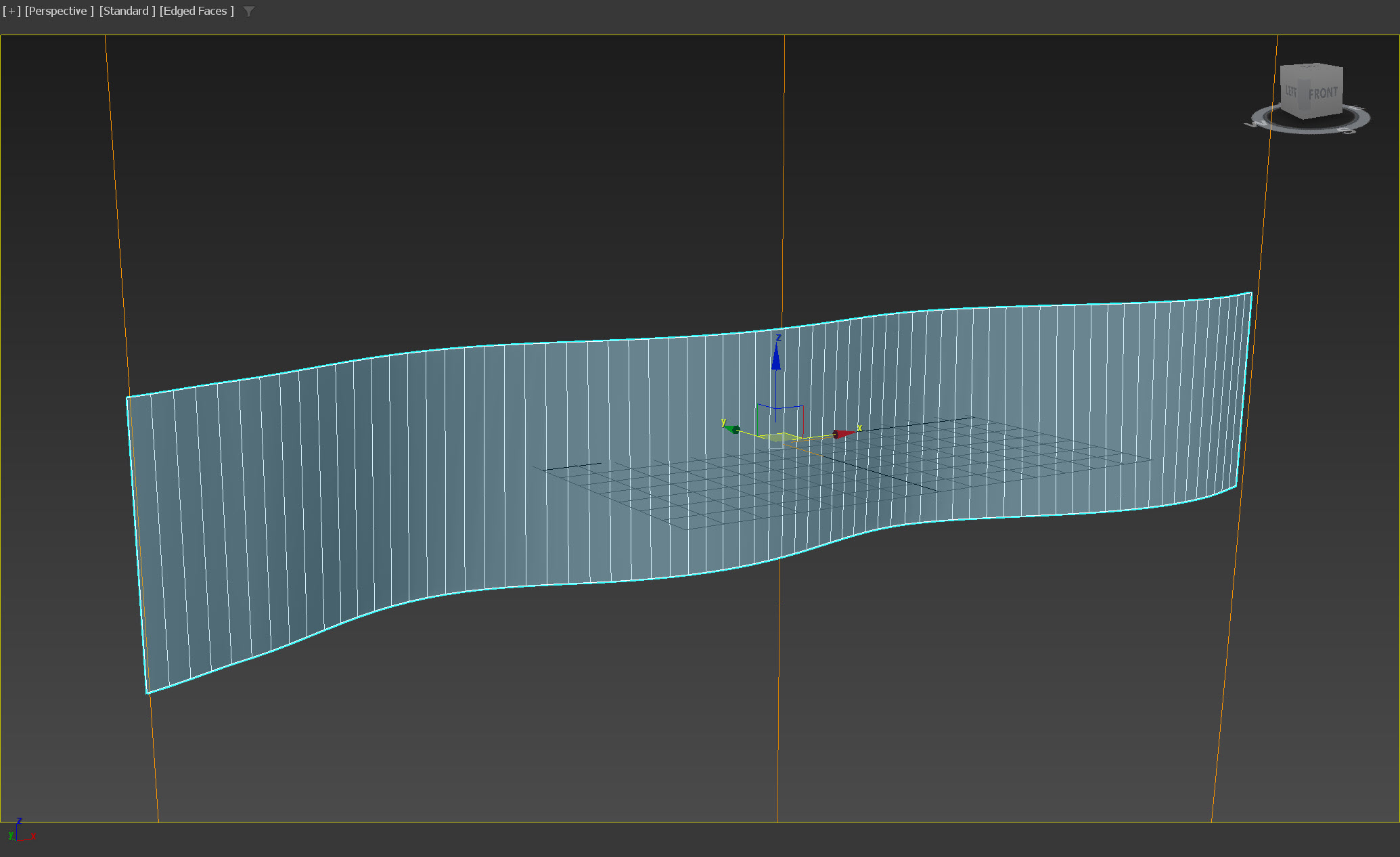Screen dimensions: 1400x857
Task: Open the Perspective point-of-view menu
Action: 59,12
